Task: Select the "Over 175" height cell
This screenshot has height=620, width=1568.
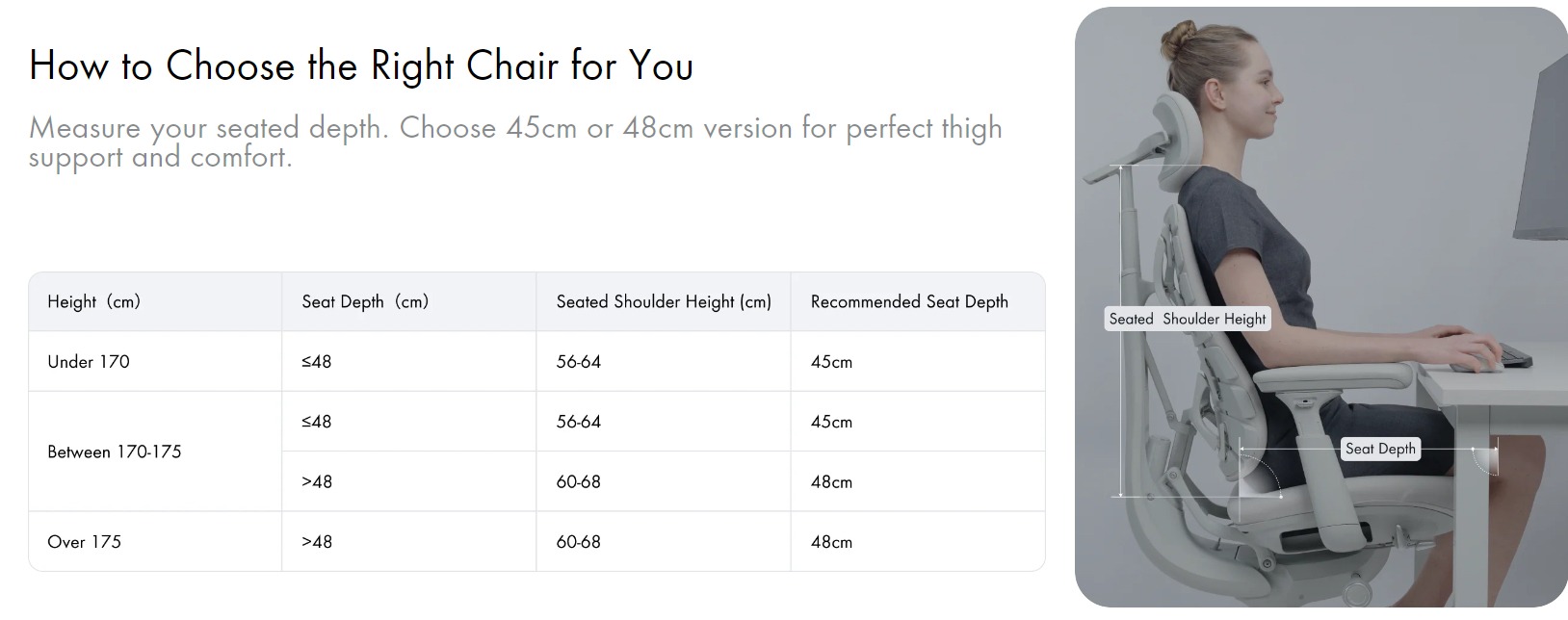Action: click(x=85, y=542)
